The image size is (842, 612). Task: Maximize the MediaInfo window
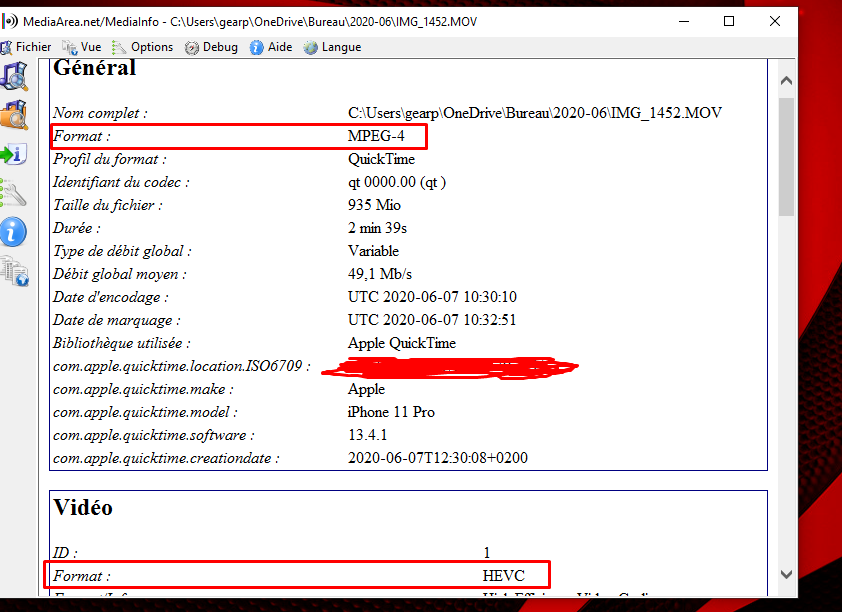(x=729, y=21)
